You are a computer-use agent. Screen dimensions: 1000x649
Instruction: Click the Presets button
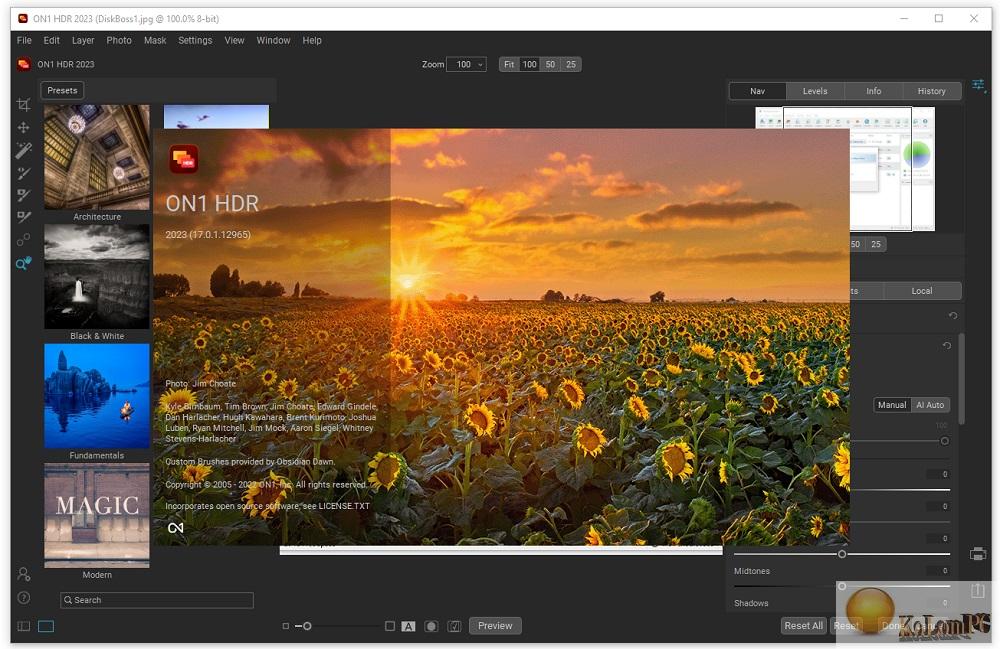click(62, 91)
